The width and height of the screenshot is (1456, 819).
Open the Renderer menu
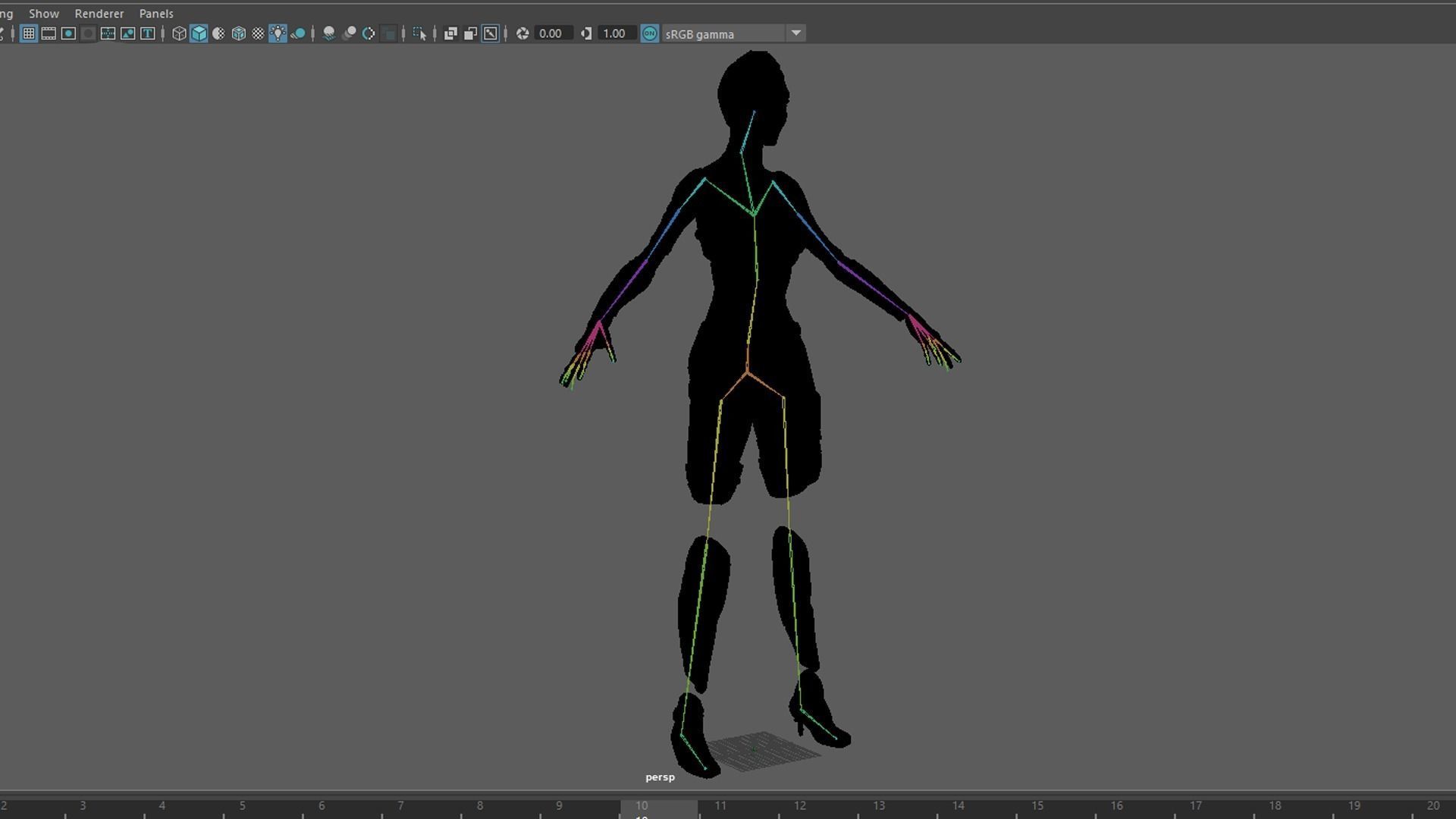pos(99,14)
